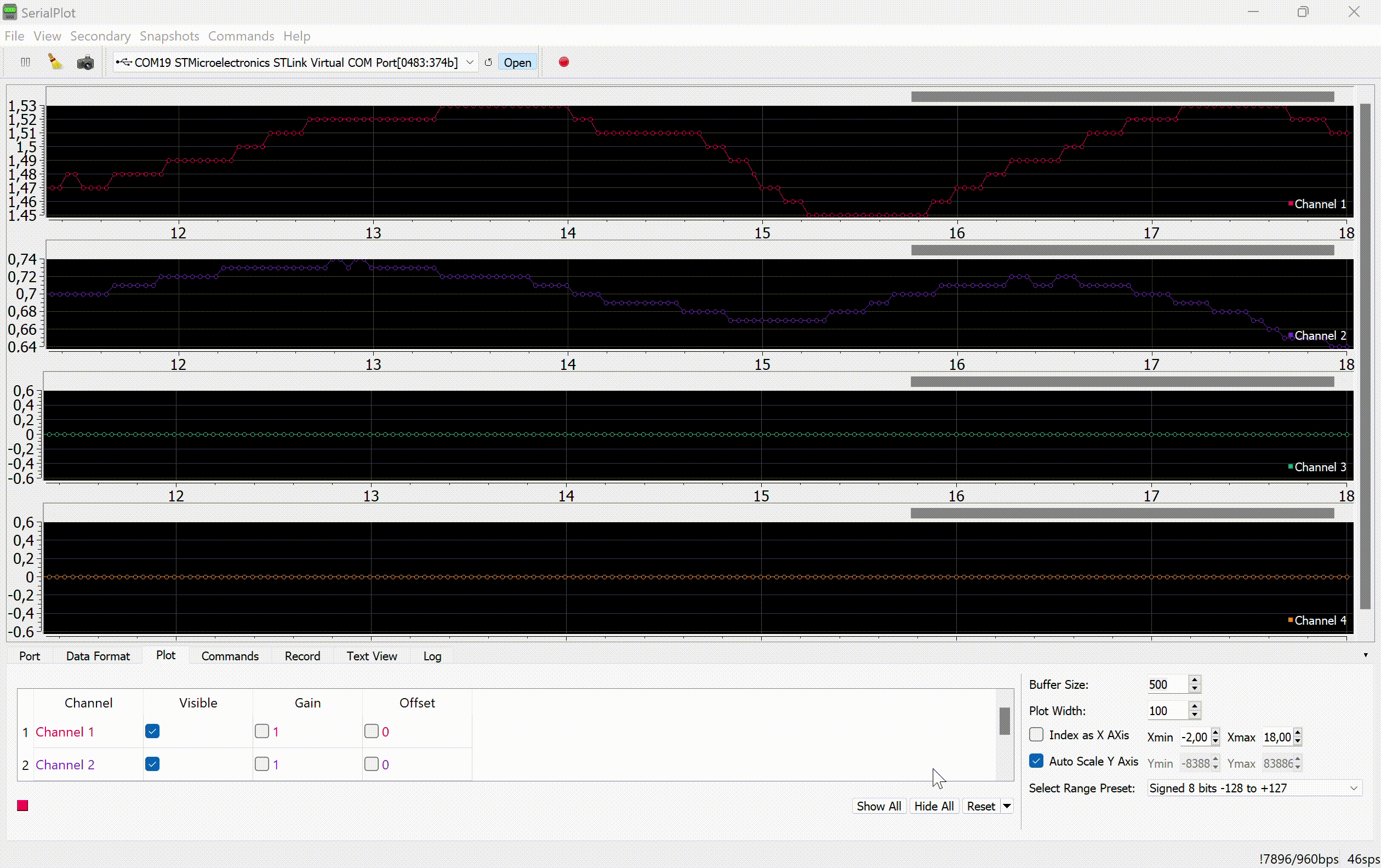The width and height of the screenshot is (1381, 868).
Task: Expand the Select Range Preset dropdown
Action: pyautogui.click(x=1353, y=789)
